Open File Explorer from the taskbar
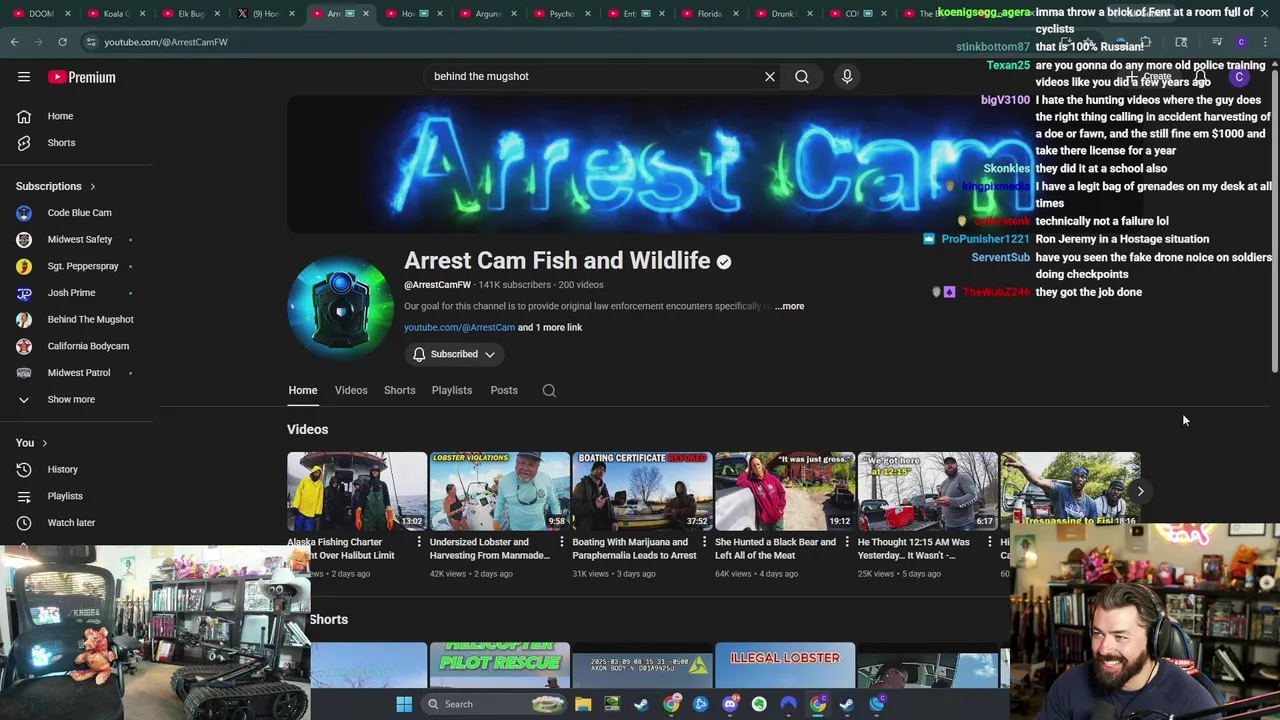The height and width of the screenshot is (720, 1280). 583,704
